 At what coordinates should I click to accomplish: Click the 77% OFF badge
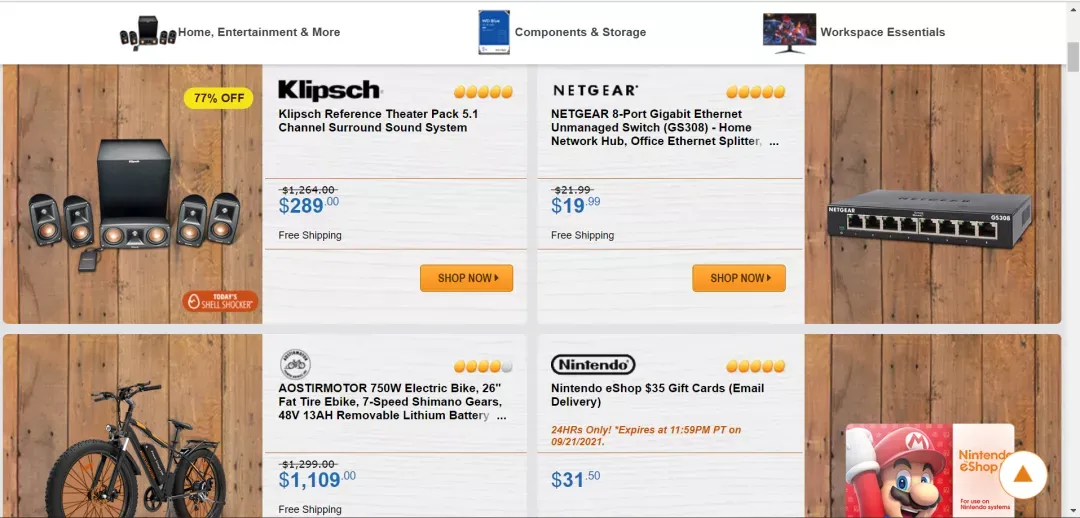point(218,98)
